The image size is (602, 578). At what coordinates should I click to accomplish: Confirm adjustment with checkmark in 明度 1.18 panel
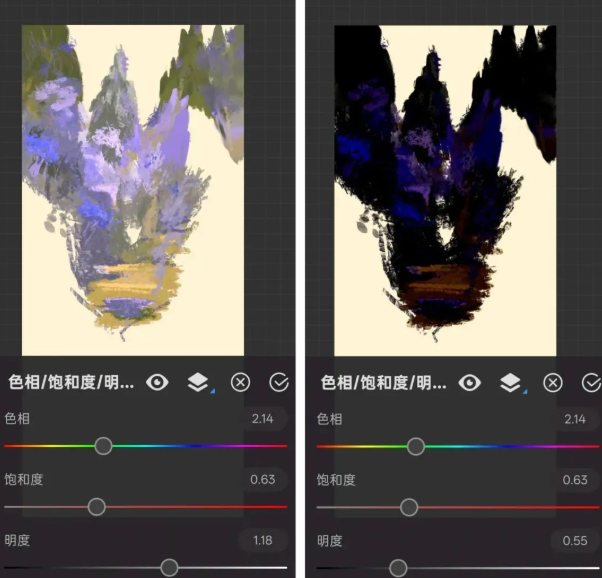pyautogui.click(x=279, y=382)
